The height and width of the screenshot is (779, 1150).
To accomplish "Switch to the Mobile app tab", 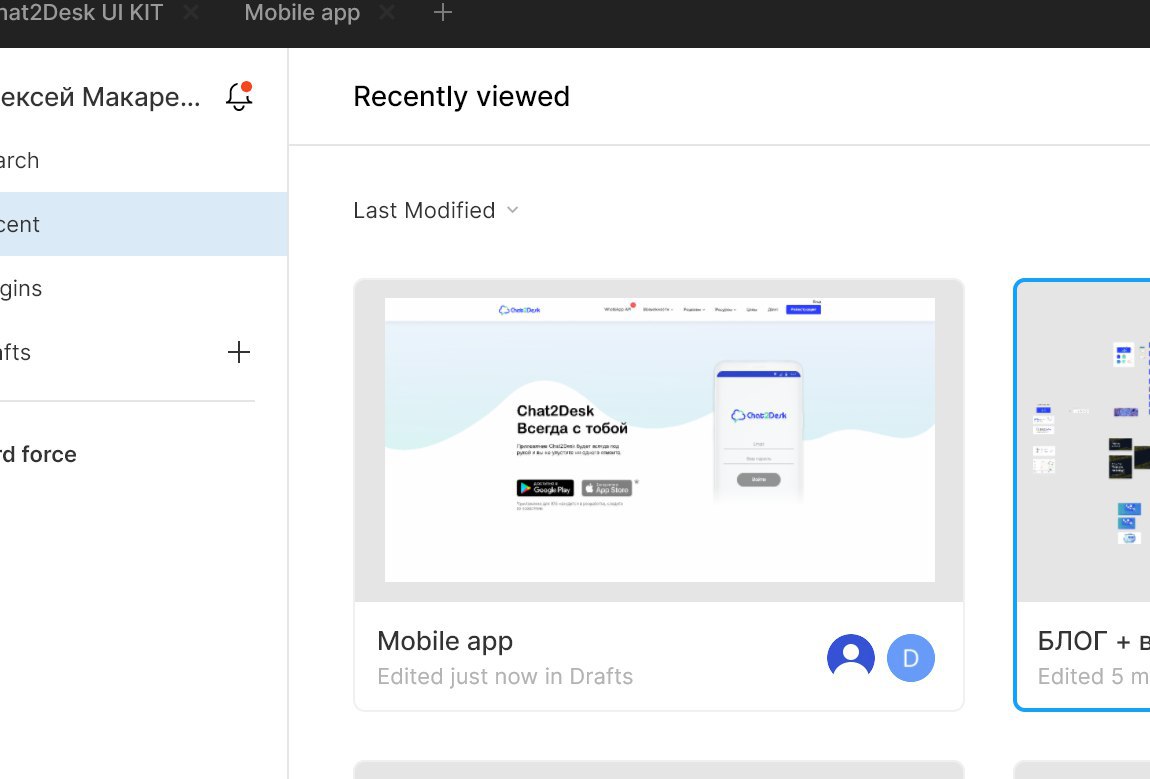I will pos(302,12).
